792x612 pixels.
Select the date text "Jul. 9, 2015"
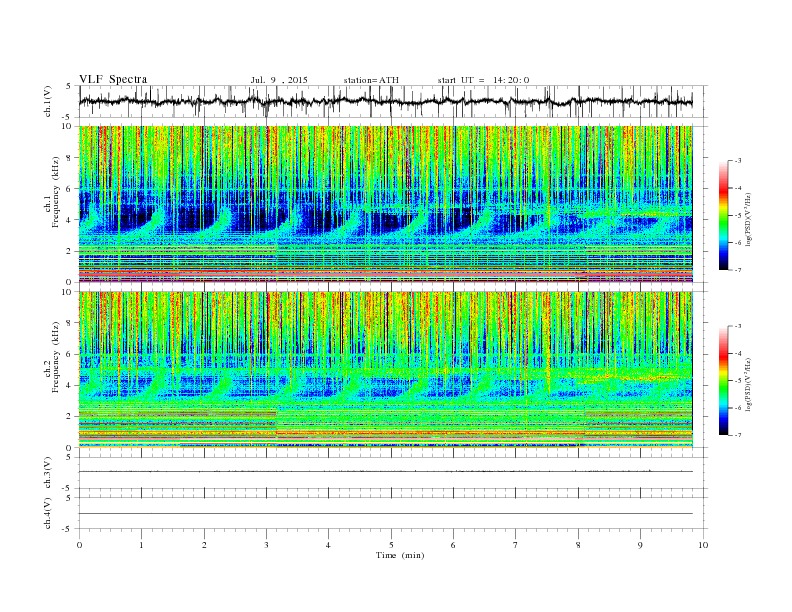point(279,80)
